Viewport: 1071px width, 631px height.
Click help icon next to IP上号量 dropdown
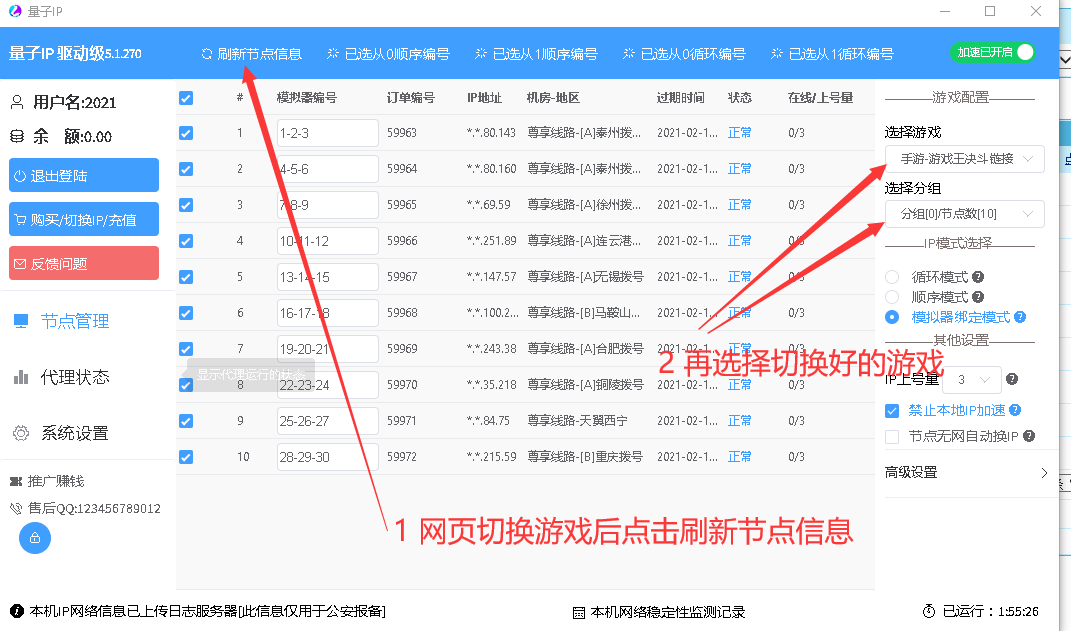pos(1012,379)
